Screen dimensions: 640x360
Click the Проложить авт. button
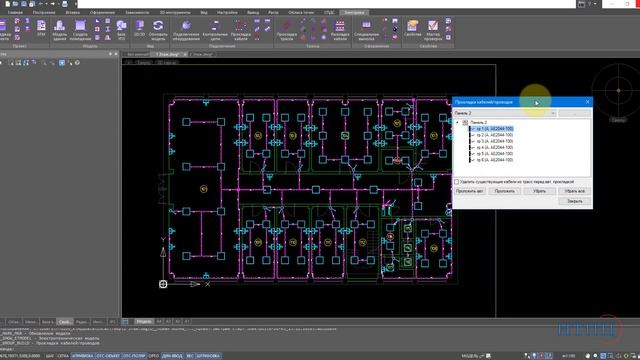point(470,191)
